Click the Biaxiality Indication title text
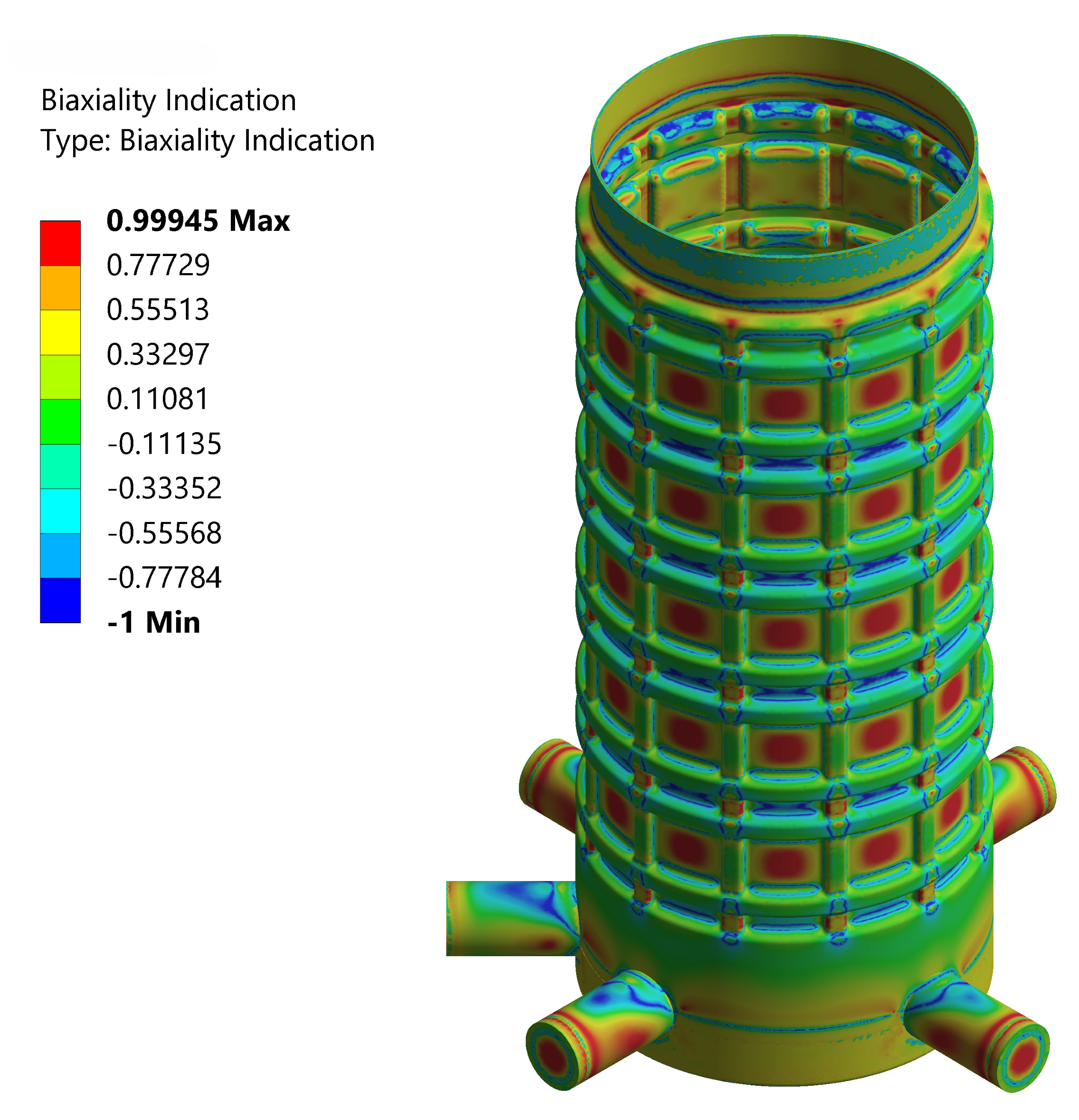 tap(169, 101)
